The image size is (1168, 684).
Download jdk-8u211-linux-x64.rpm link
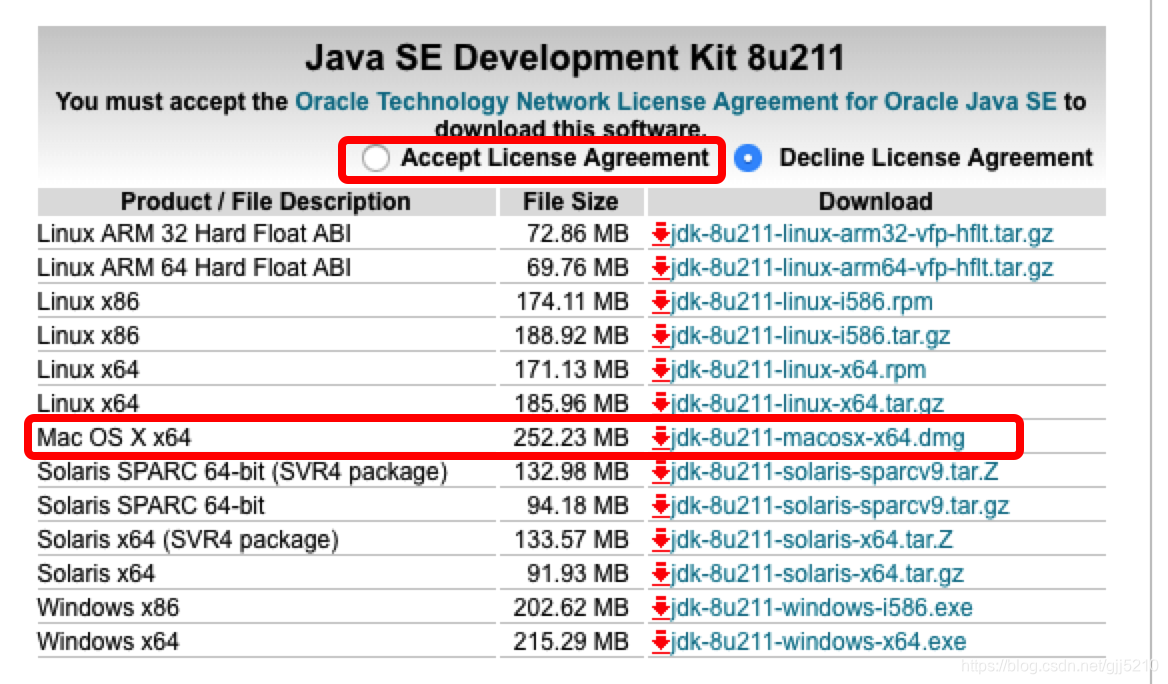[799, 370]
